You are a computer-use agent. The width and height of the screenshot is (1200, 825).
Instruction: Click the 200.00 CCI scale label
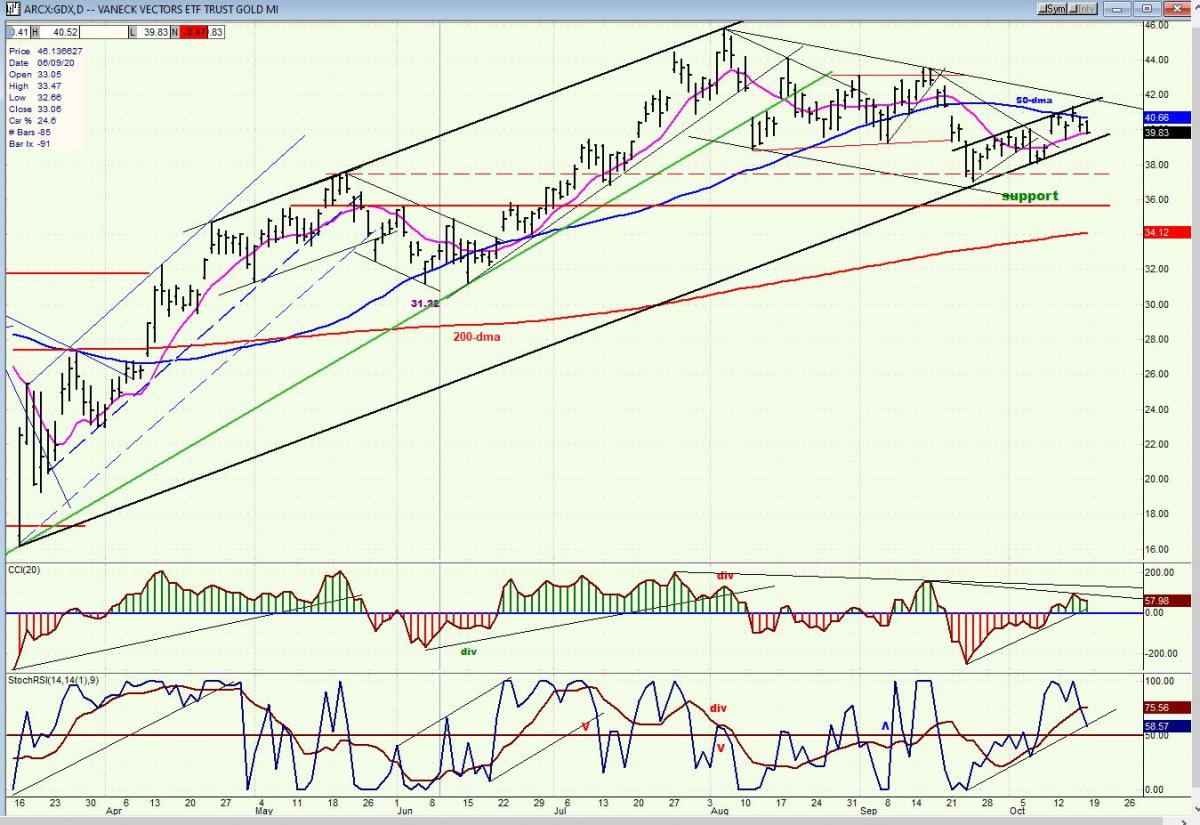(1160, 573)
